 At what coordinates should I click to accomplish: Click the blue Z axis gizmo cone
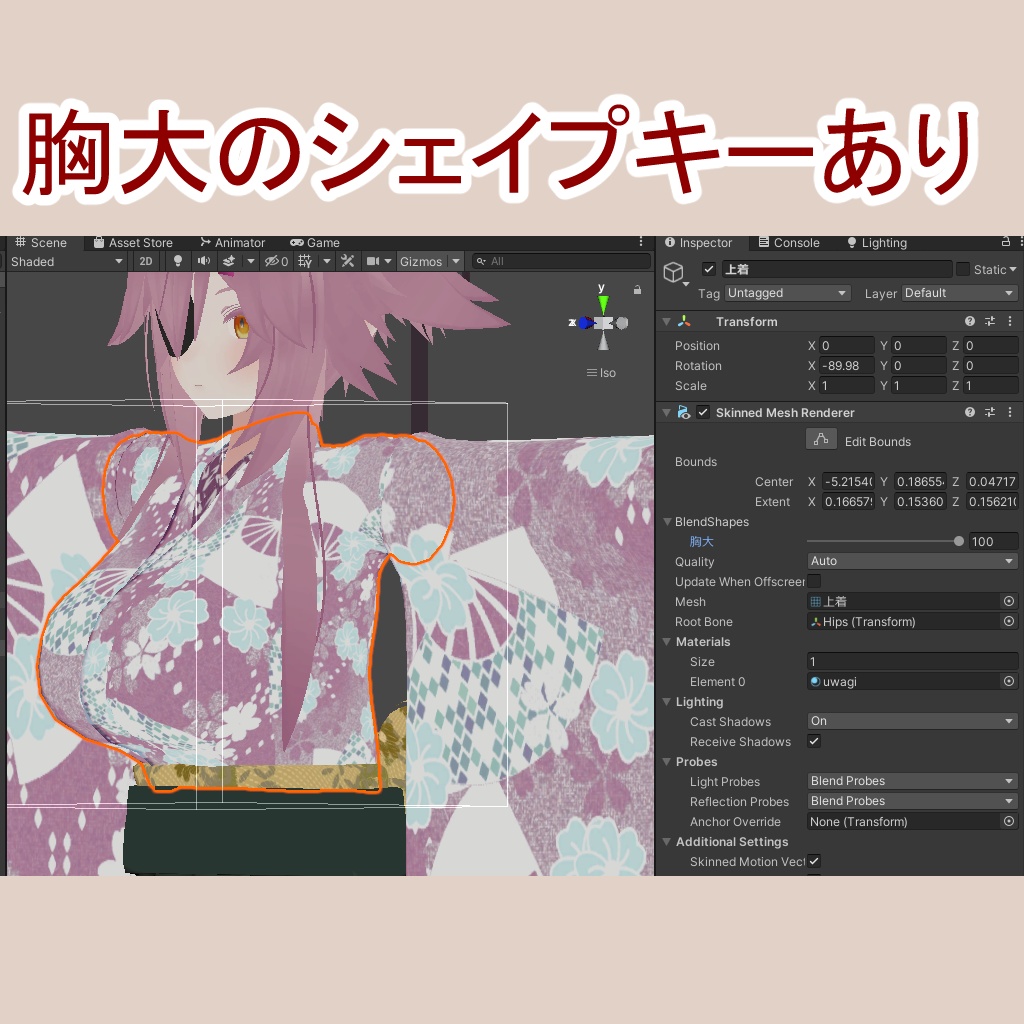(x=584, y=323)
